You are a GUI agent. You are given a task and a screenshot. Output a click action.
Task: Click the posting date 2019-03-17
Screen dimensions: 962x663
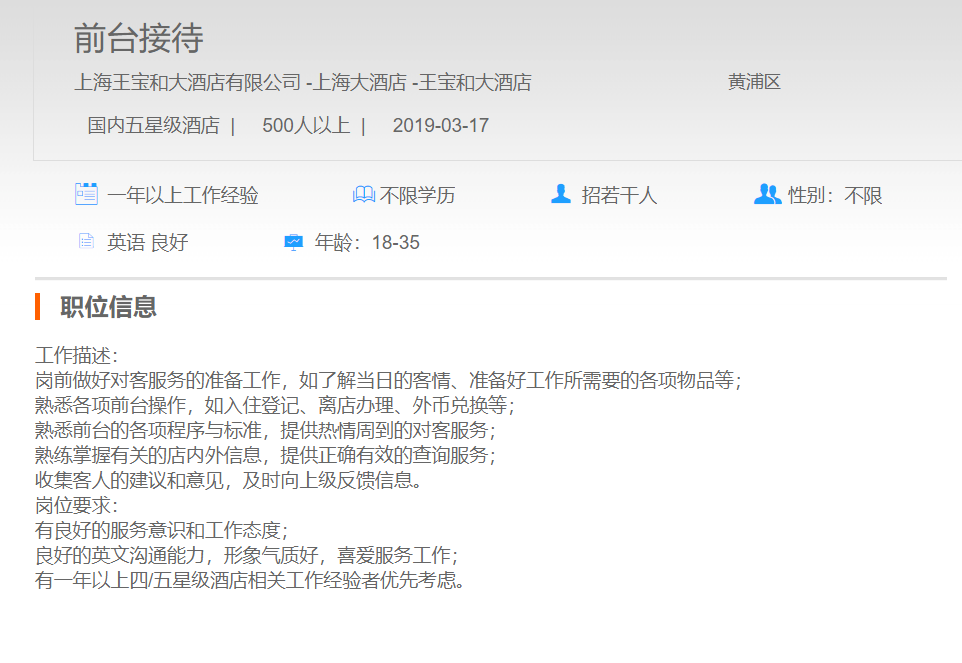[440, 126]
